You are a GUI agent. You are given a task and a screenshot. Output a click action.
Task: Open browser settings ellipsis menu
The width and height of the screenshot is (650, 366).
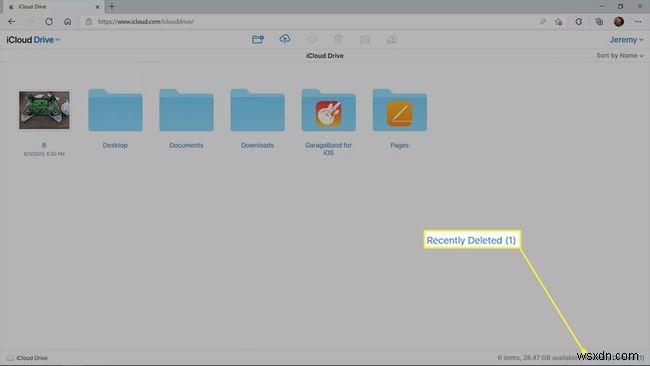[x=638, y=22]
